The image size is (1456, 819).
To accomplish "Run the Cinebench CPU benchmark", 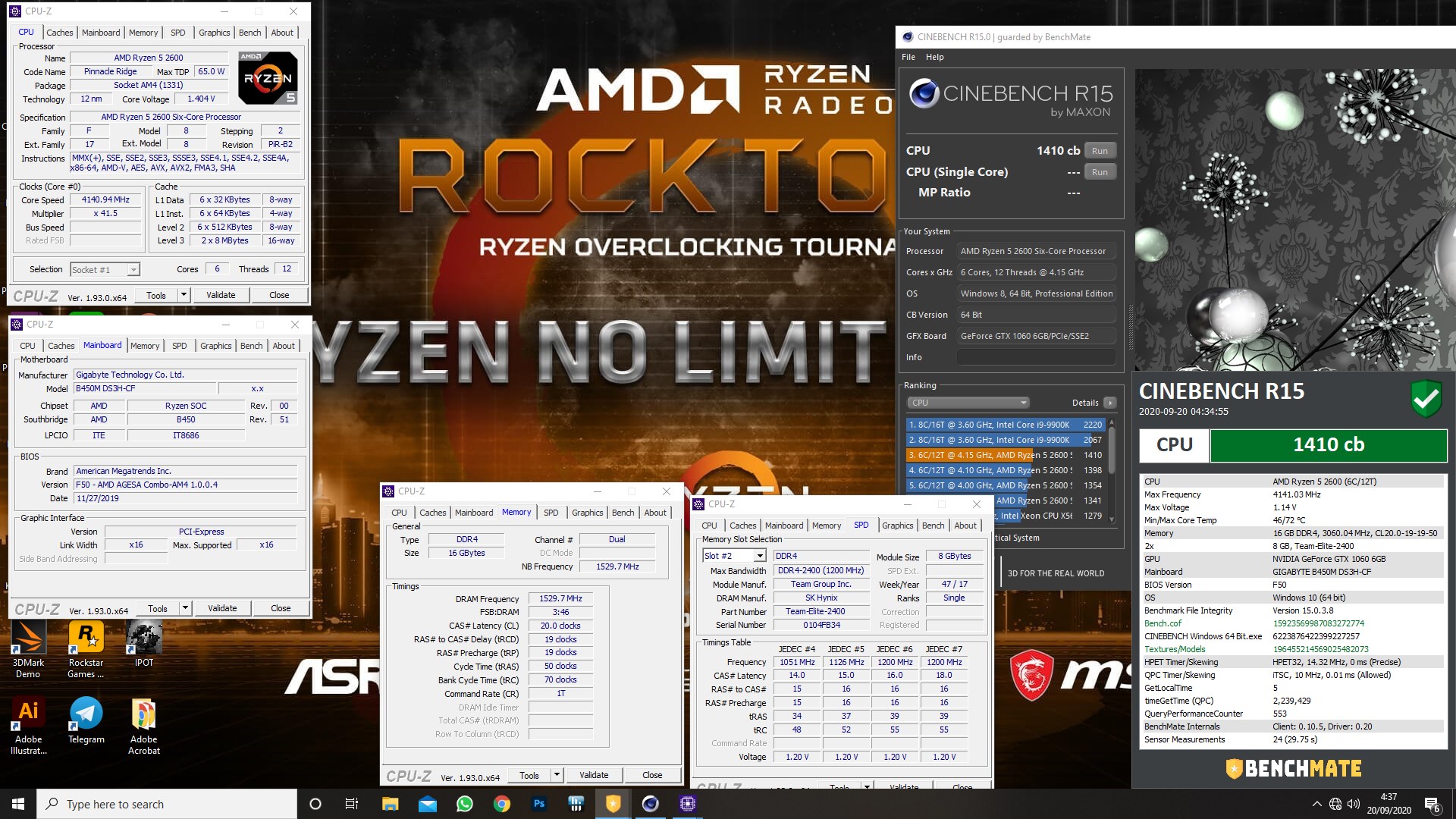I will pyautogui.click(x=1100, y=151).
